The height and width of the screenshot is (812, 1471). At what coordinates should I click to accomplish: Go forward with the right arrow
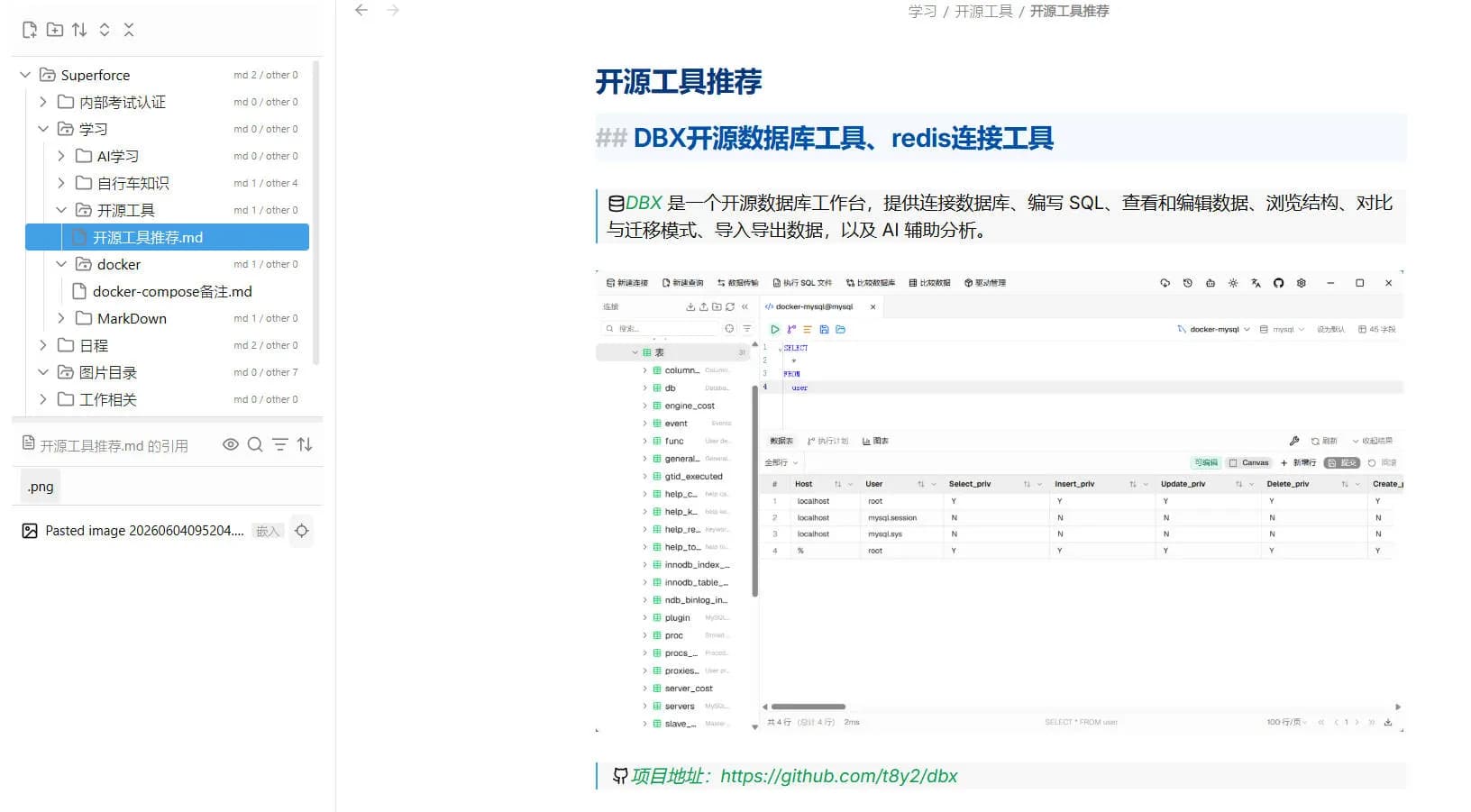393,10
